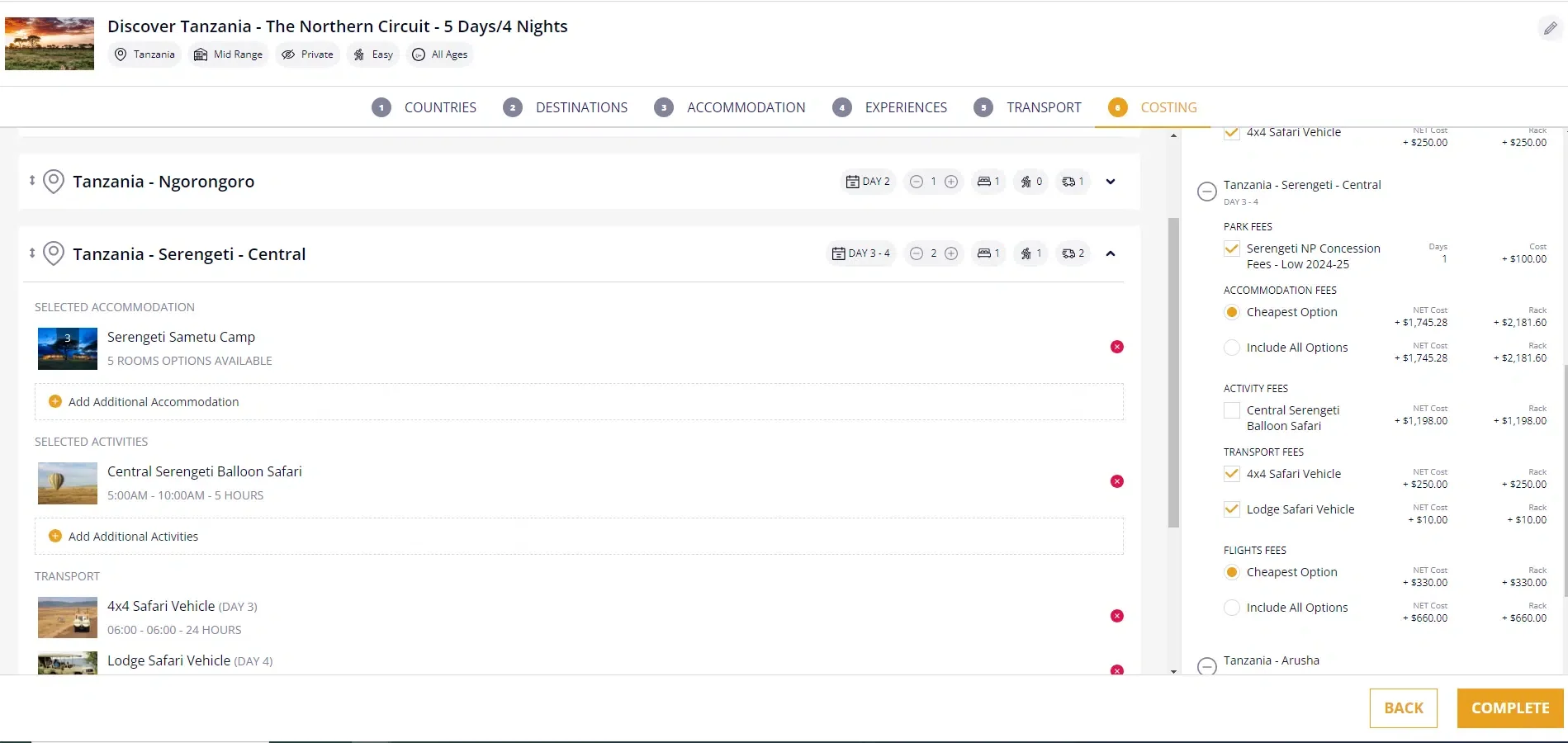Image resolution: width=1568 pixels, height=743 pixels.
Task: Check the Central Serengeti Balloon Safari fee box
Action: pyautogui.click(x=1231, y=410)
